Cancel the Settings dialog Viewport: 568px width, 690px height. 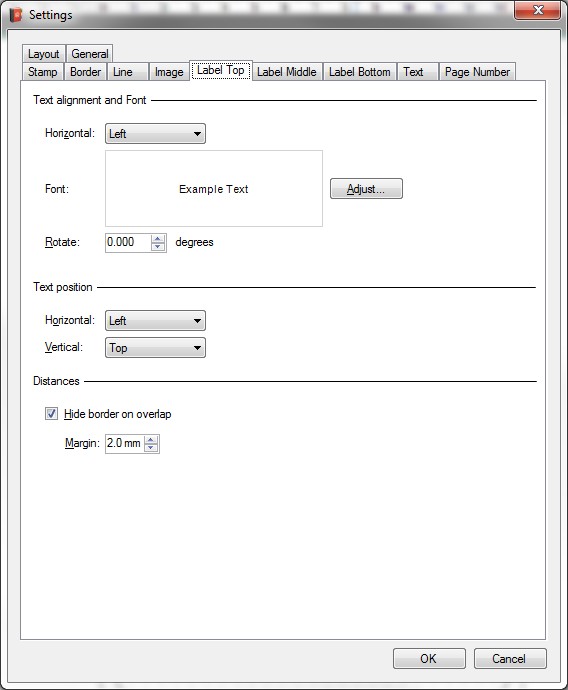510,659
